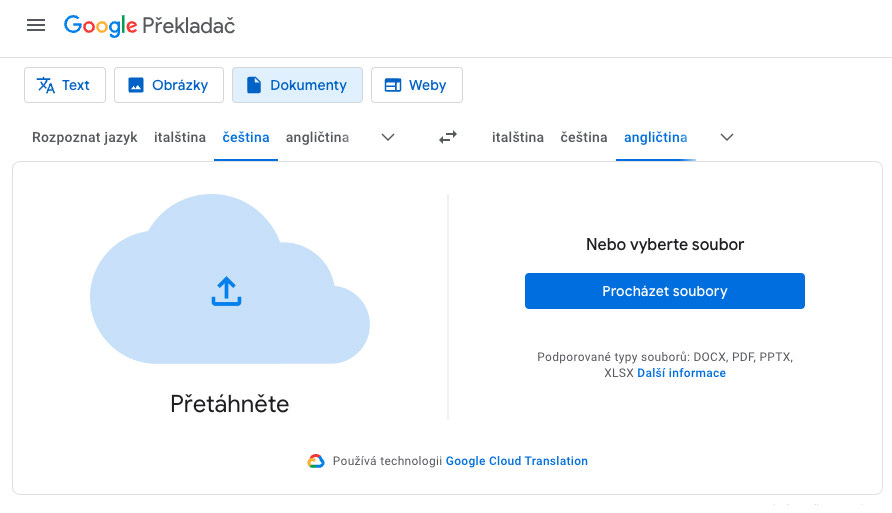Click the Přetáhněte drop label

point(230,404)
